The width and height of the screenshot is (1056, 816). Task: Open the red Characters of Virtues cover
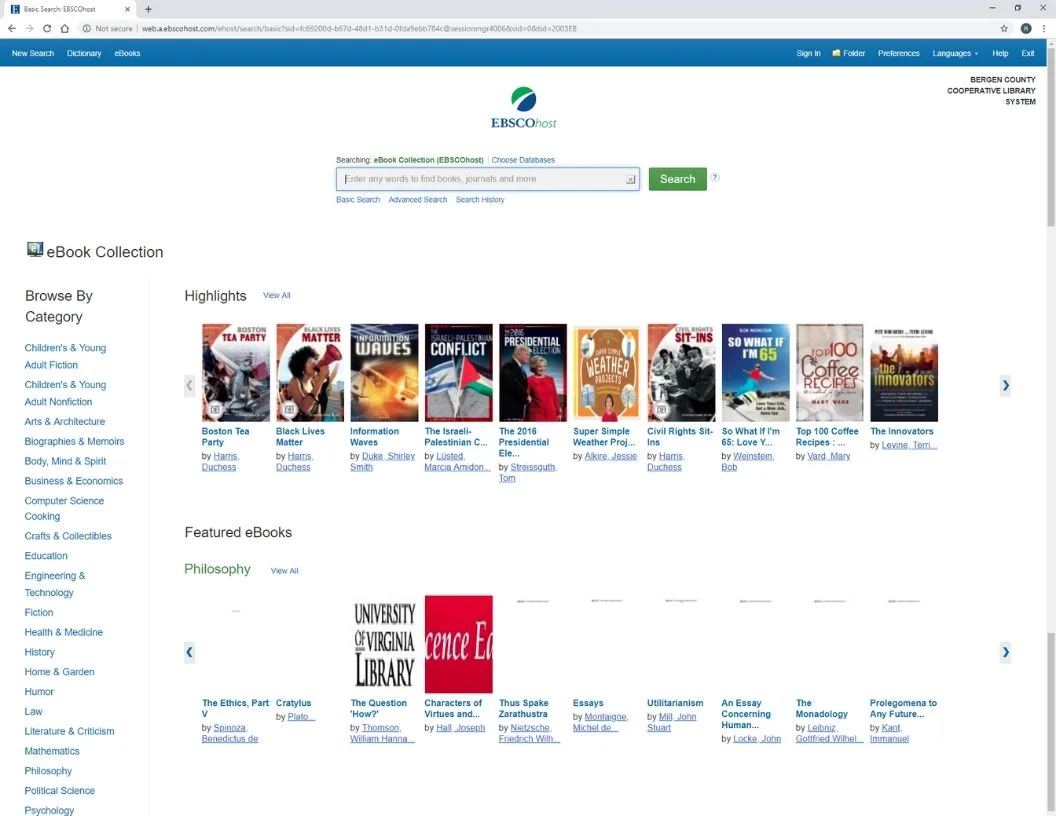pos(459,644)
